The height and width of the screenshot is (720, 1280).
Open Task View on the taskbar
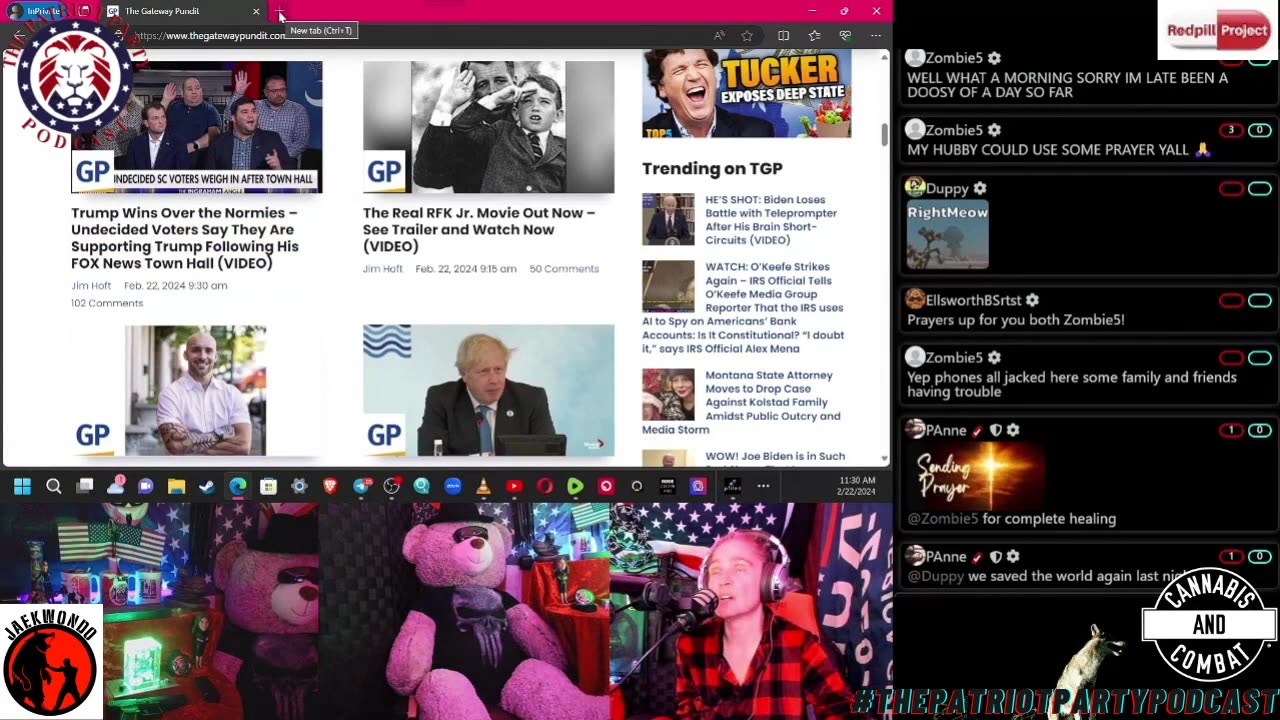pos(85,486)
